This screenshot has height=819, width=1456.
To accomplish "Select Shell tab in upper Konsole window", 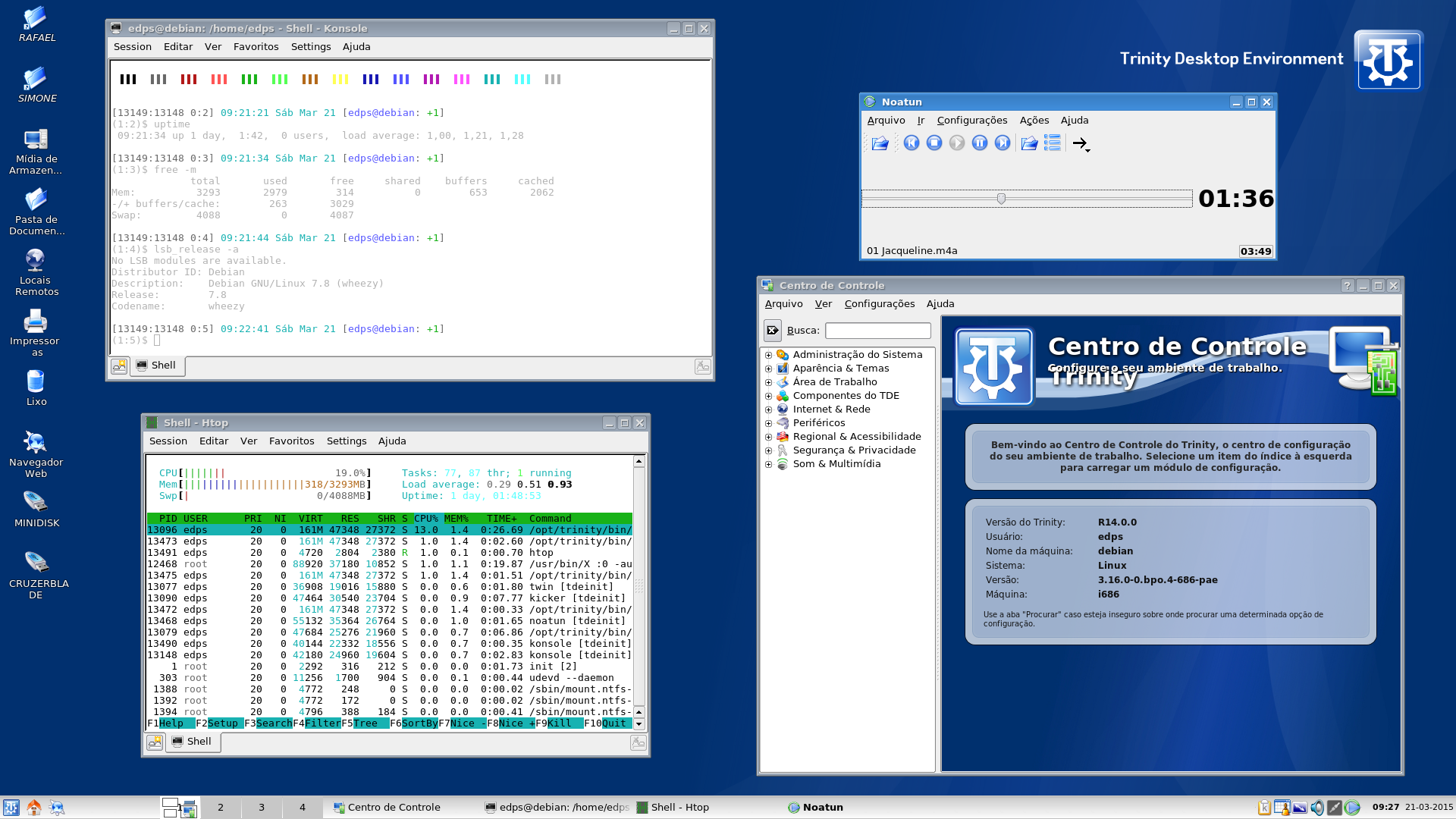I will (x=158, y=366).
